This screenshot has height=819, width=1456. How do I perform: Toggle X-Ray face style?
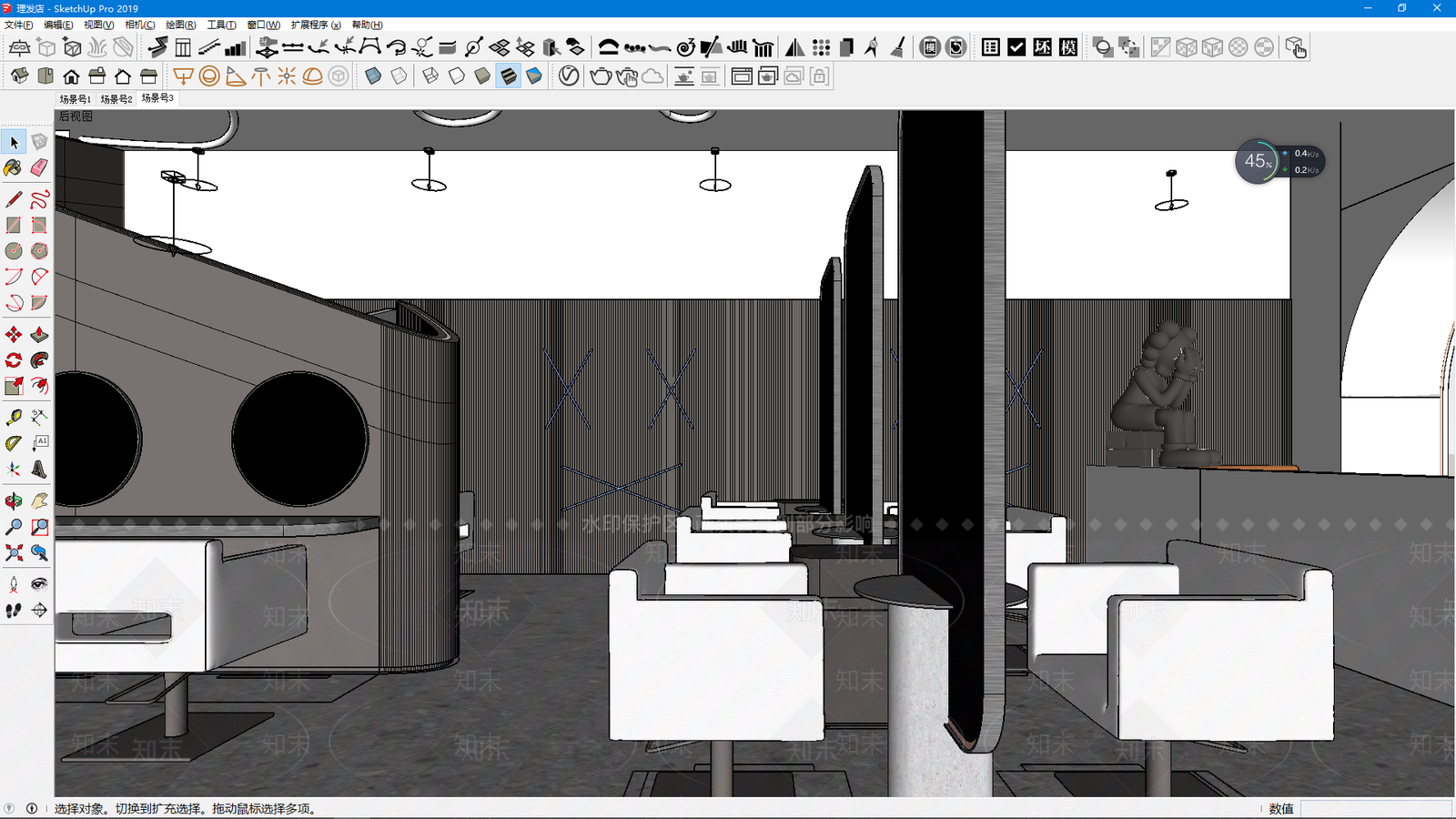click(373, 76)
